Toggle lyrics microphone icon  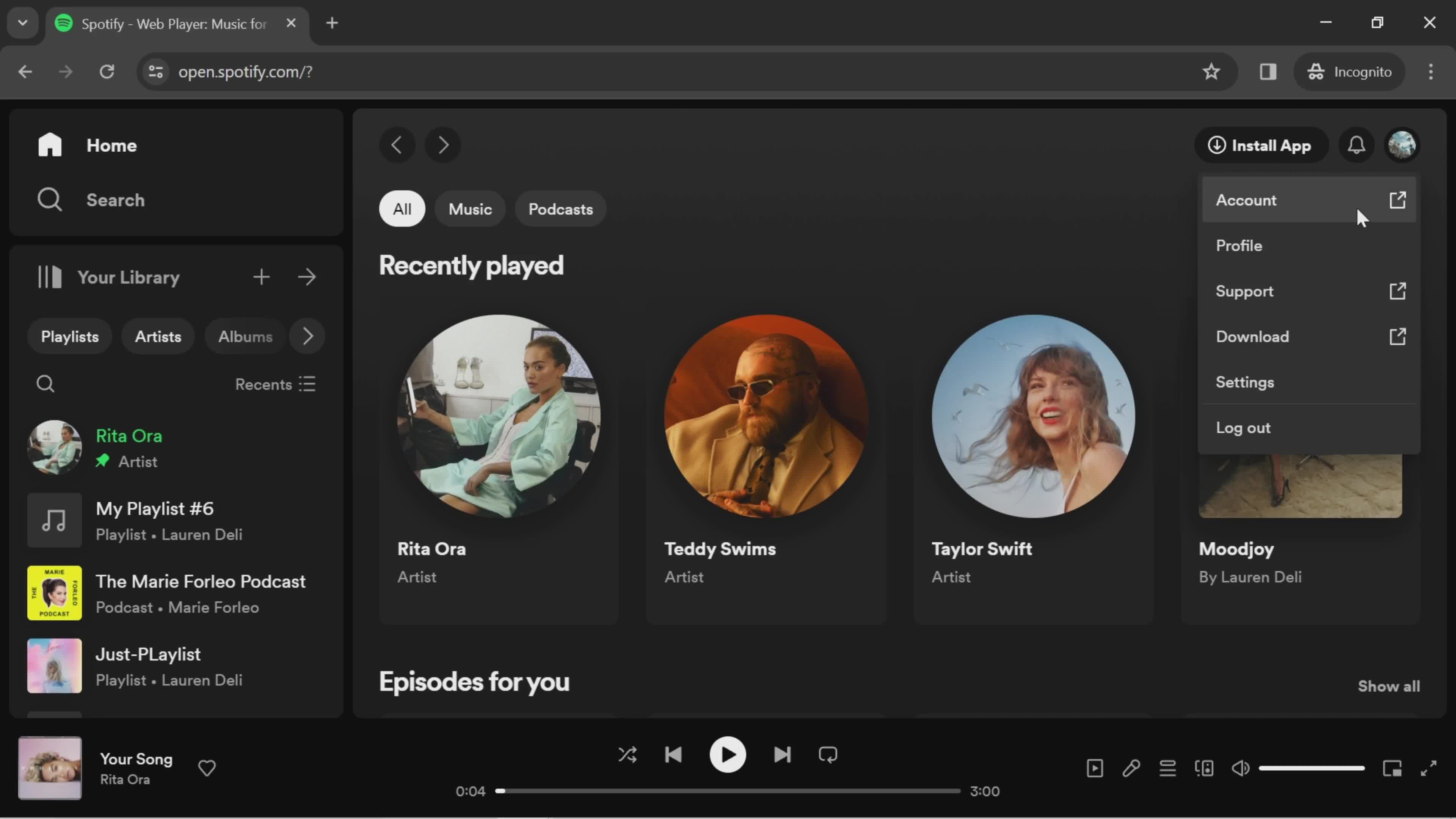click(x=1131, y=768)
